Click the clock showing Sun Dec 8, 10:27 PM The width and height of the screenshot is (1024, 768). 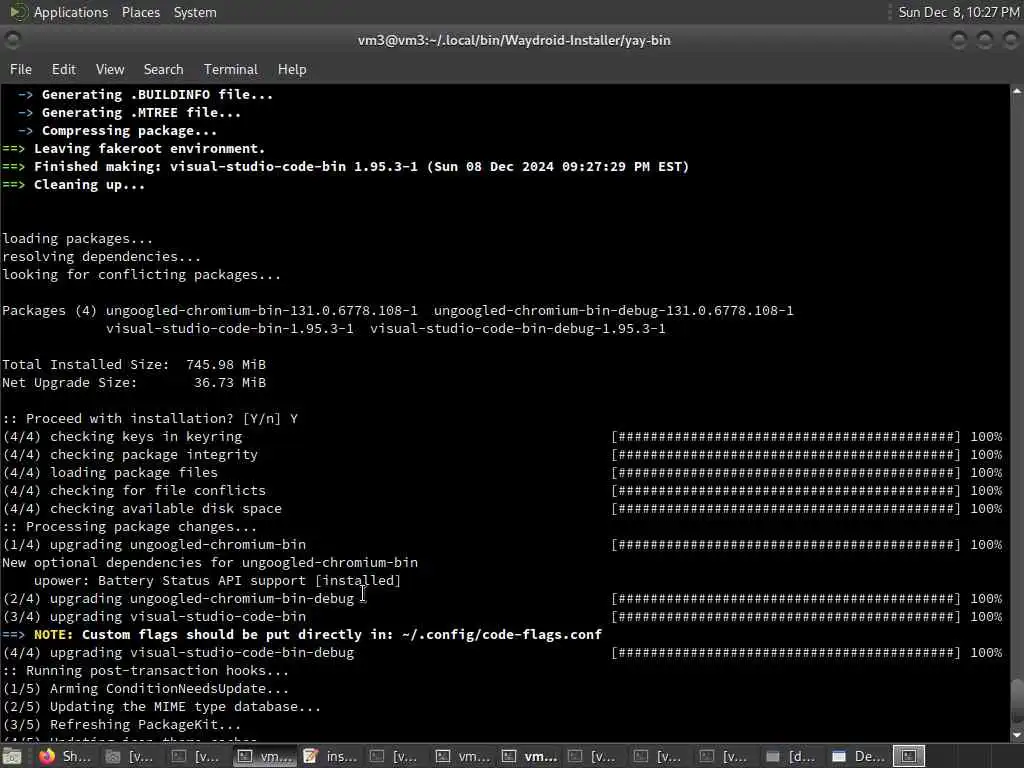[959, 12]
